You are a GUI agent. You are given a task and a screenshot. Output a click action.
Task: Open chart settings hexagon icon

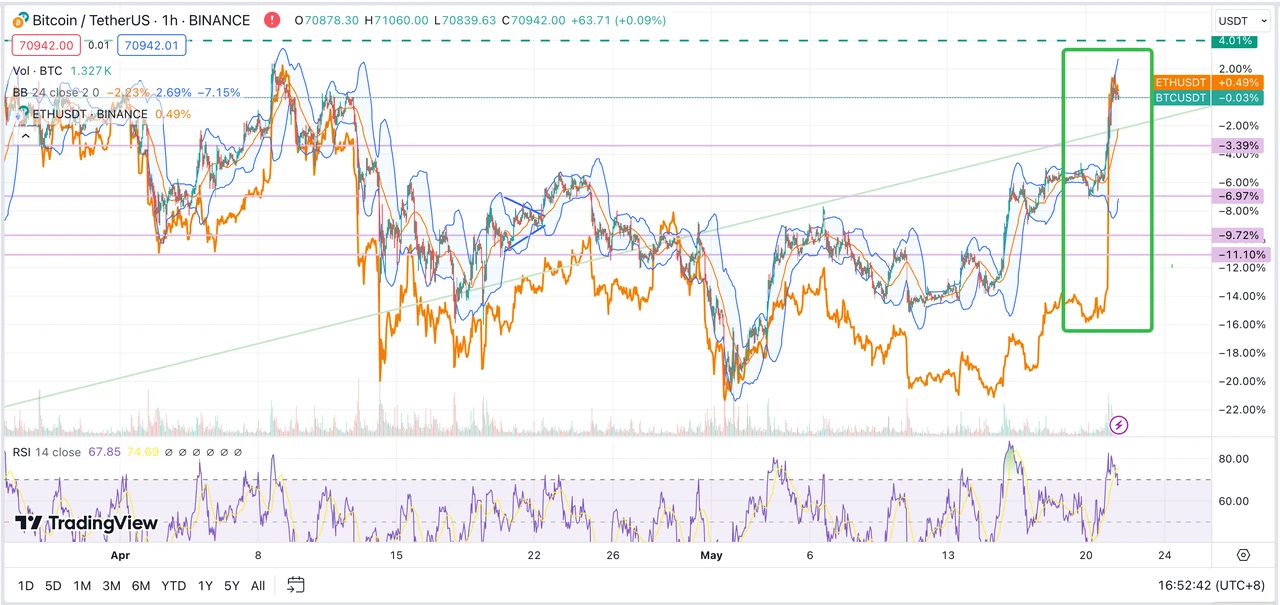tap(1243, 555)
